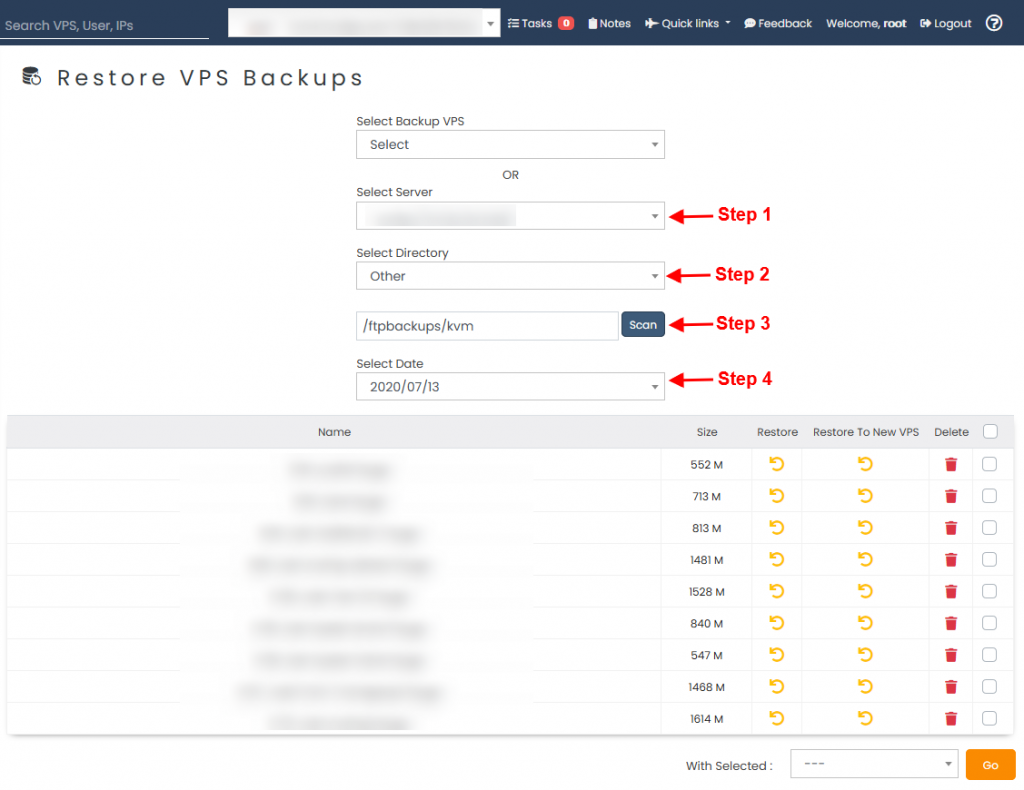The height and width of the screenshot is (790, 1024).
Task: Click Restore To New VPS icon for the 713 M backup
Action: click(865, 496)
